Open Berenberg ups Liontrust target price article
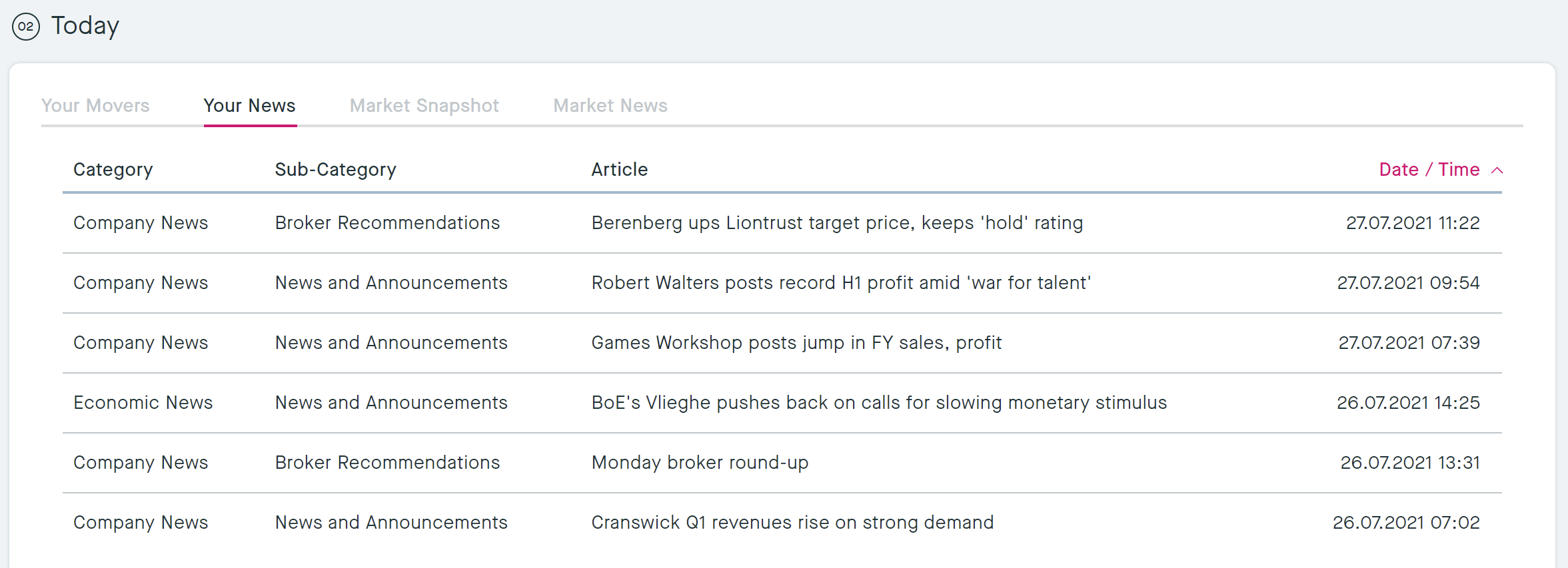Viewport: 1568px width, 568px height. pos(837,223)
